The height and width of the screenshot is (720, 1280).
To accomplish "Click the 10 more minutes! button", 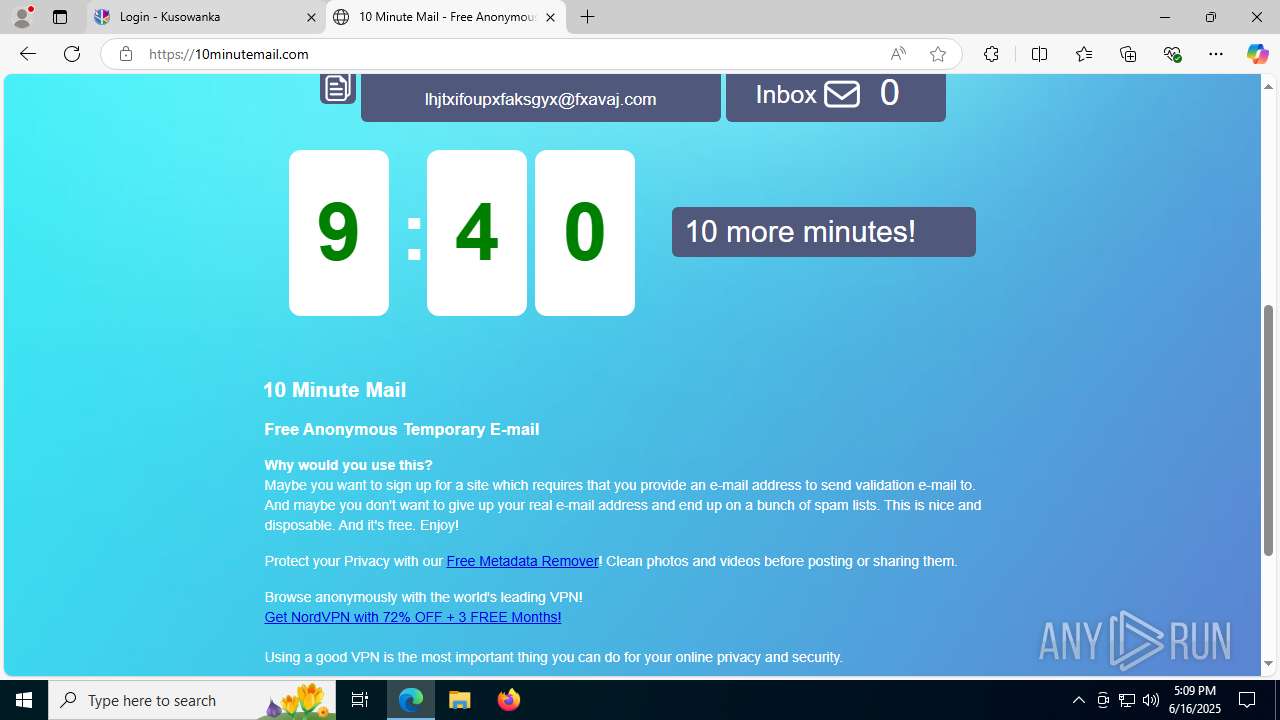I will click(823, 232).
